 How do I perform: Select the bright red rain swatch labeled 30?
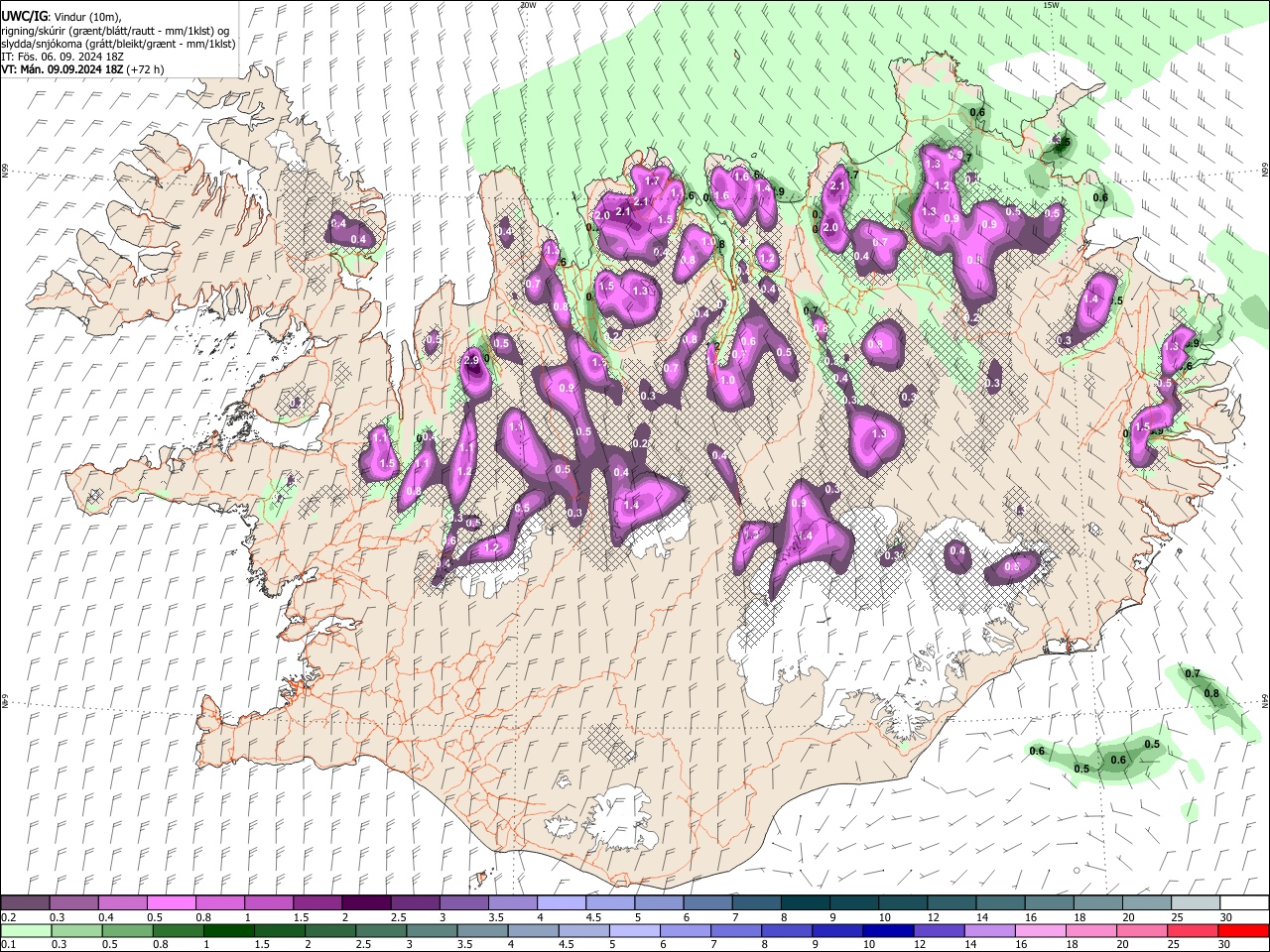coord(1243,931)
